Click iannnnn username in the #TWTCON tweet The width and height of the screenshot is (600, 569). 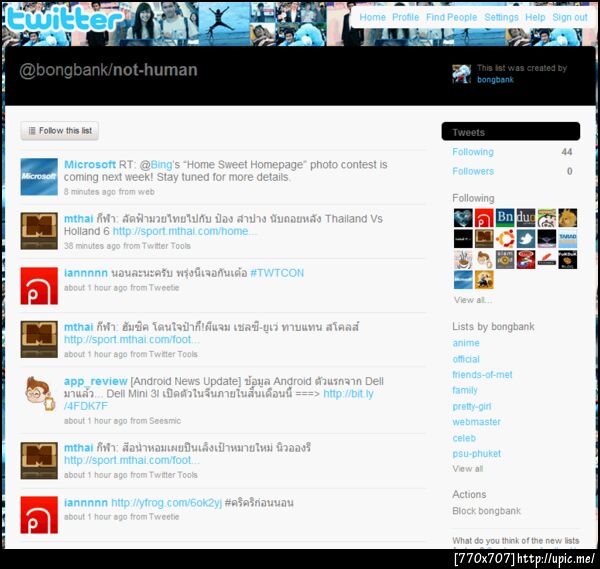[x=86, y=273]
